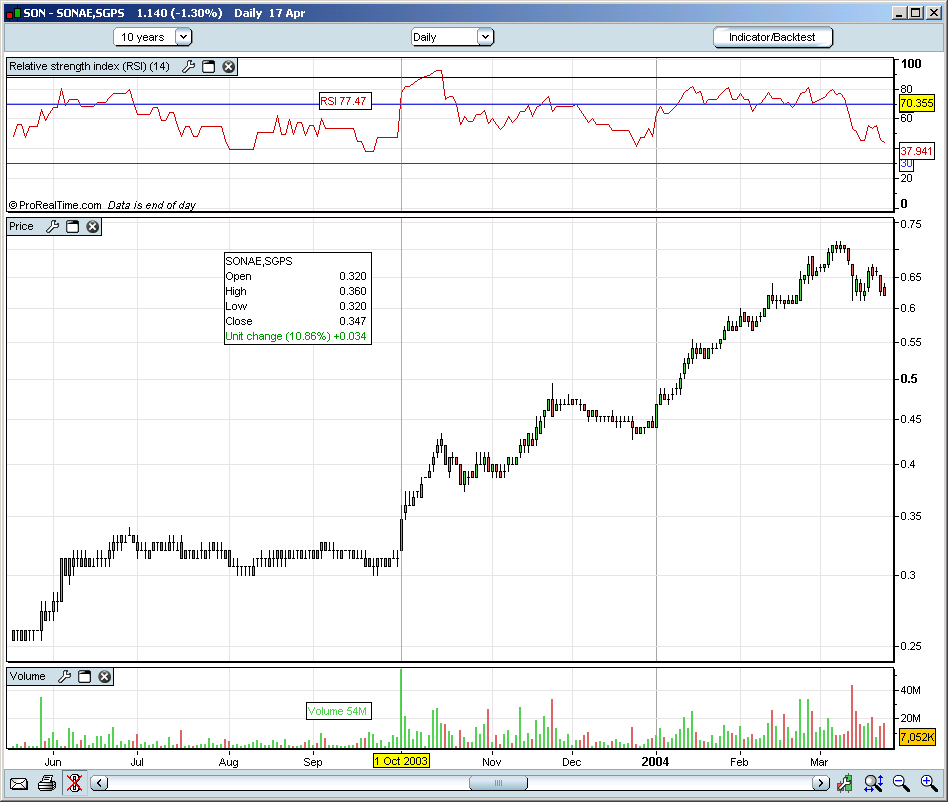This screenshot has width=948, height=802.
Task: Click the Aug month axis label
Action: [x=229, y=762]
